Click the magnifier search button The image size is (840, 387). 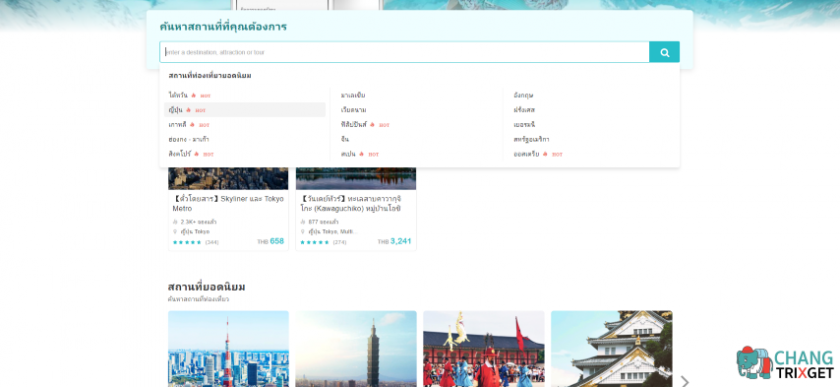pos(664,52)
